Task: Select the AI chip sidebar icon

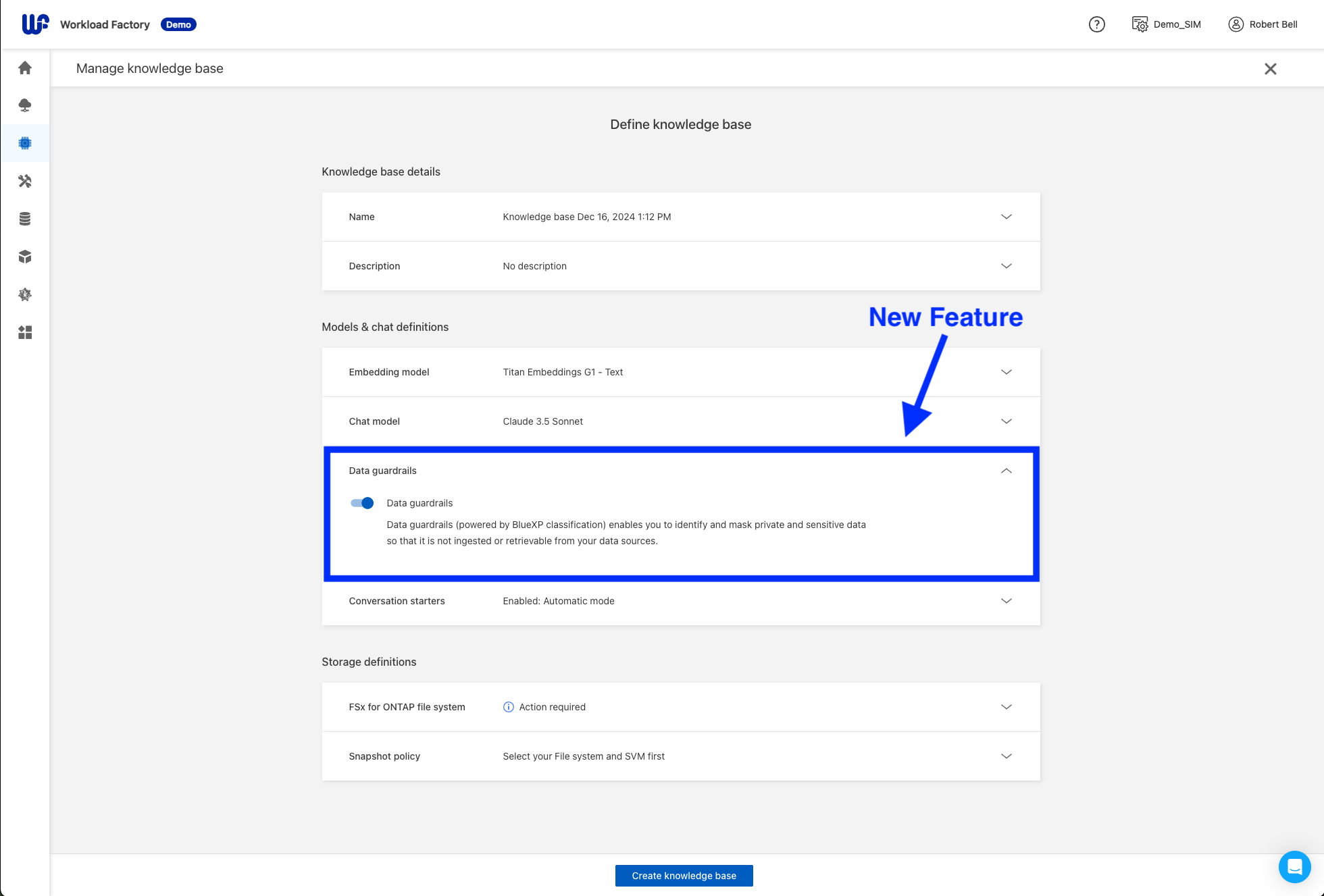Action: click(x=25, y=143)
